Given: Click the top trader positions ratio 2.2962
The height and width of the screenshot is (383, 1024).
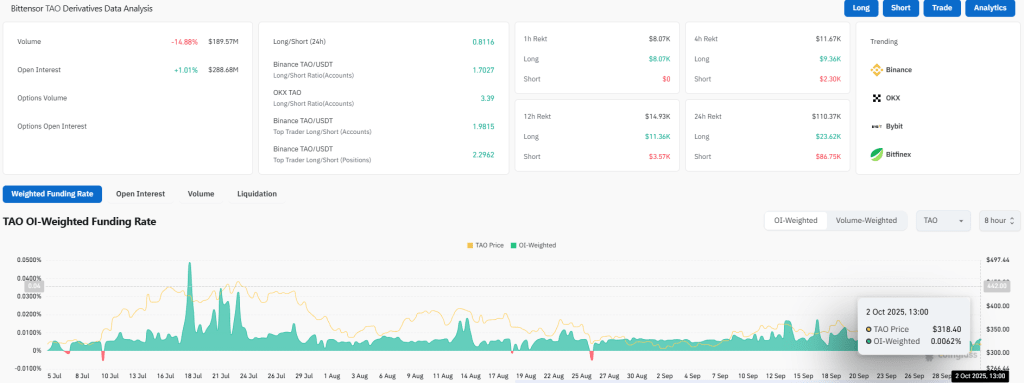Looking at the screenshot, I should 483,155.
